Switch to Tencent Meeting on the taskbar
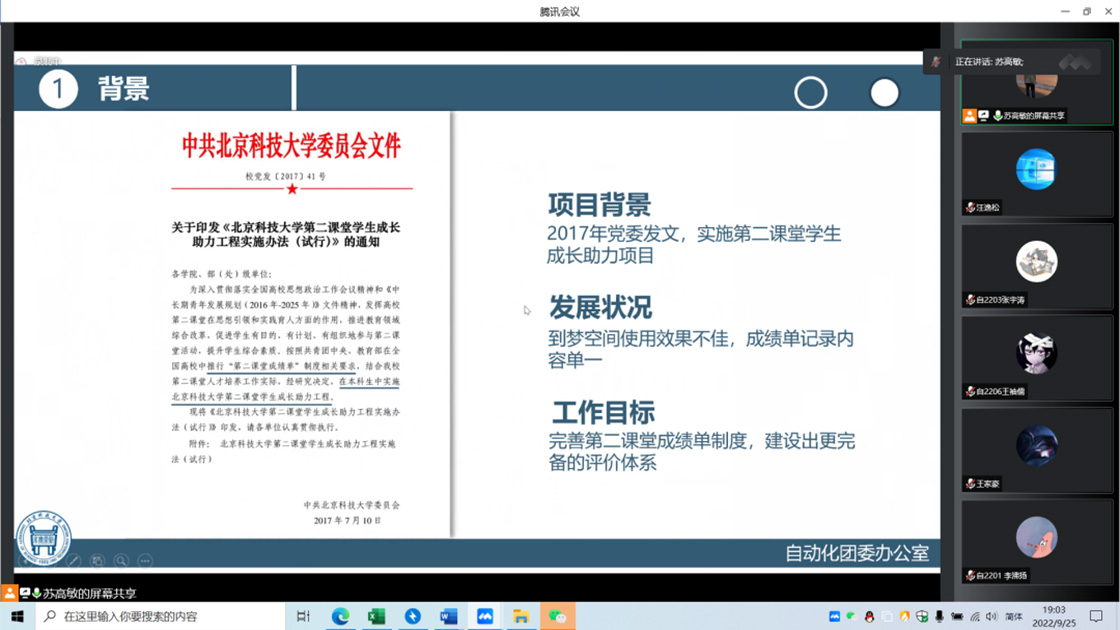Image resolution: width=1120 pixels, height=630 pixels. pos(485,616)
